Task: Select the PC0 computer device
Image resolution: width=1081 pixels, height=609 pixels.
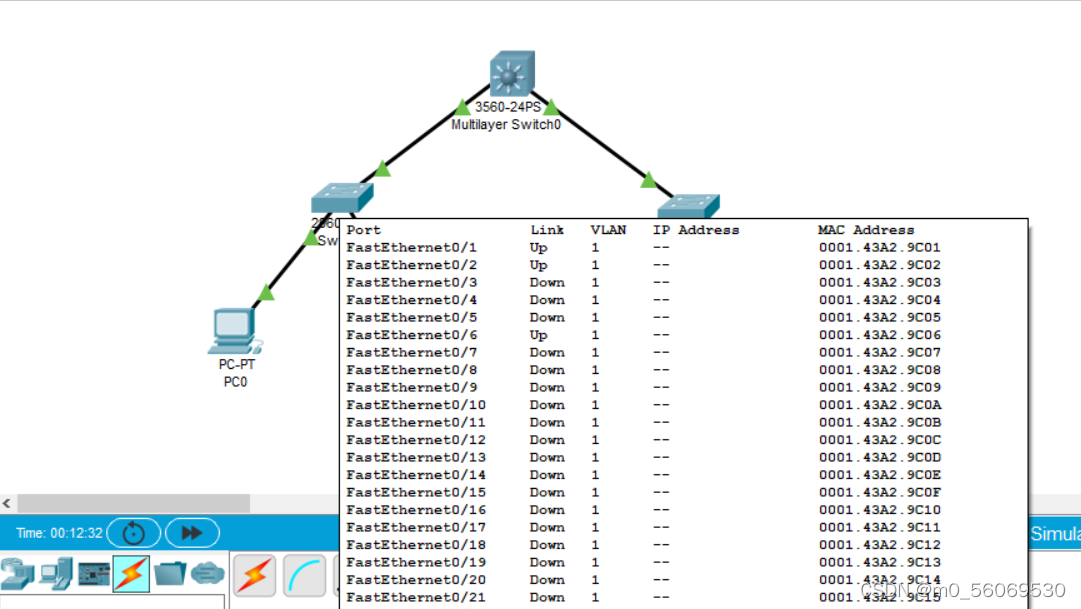Action: click(x=234, y=331)
